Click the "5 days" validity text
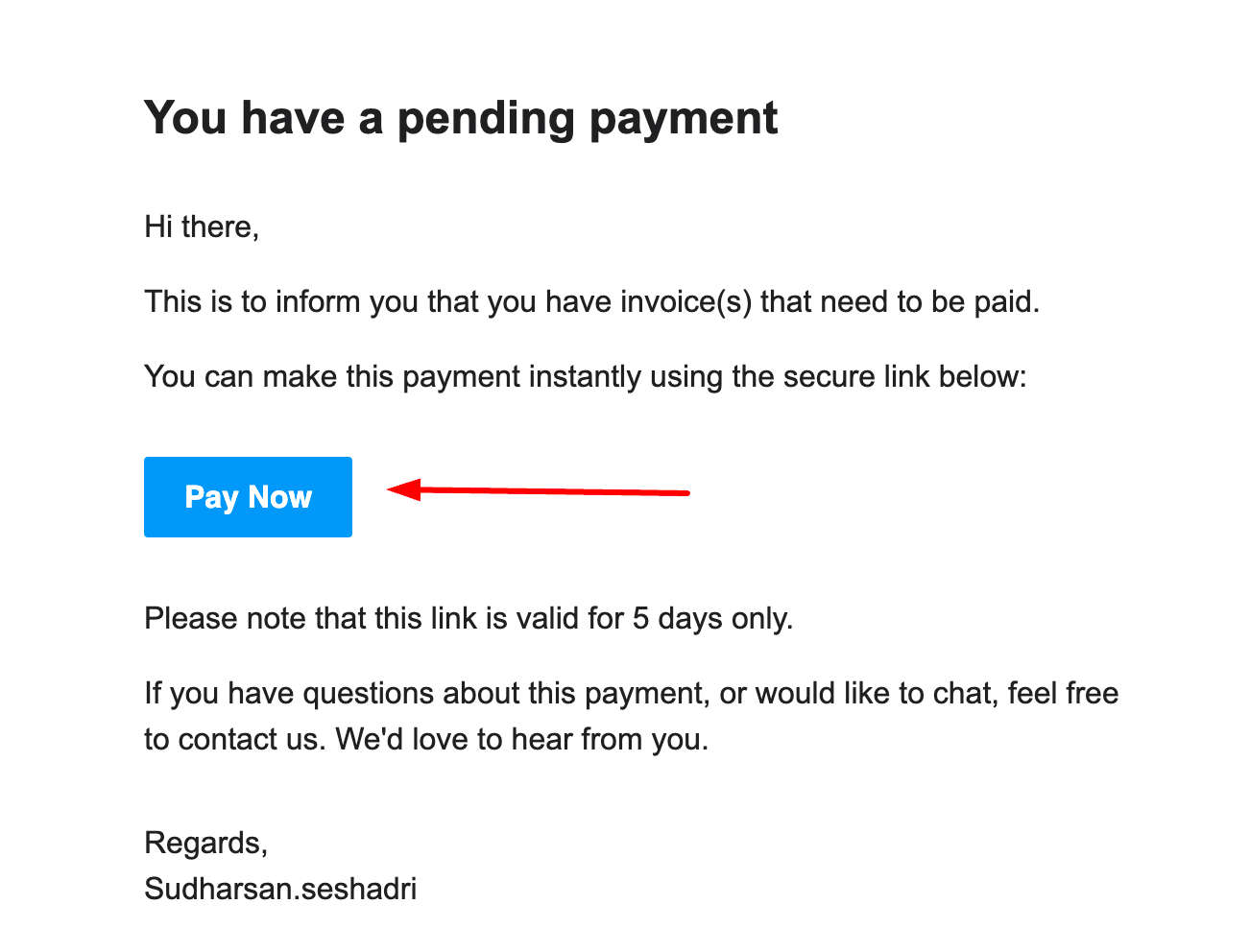The width and height of the screenshot is (1250, 952). coord(669,619)
